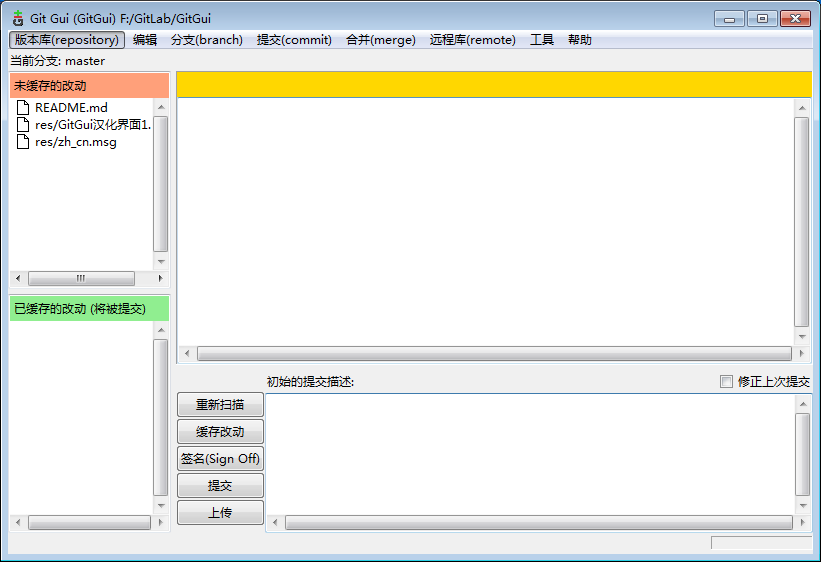821x562 pixels.
Task: Click the diff view horizontal scrollbar thumb
Action: (494, 354)
